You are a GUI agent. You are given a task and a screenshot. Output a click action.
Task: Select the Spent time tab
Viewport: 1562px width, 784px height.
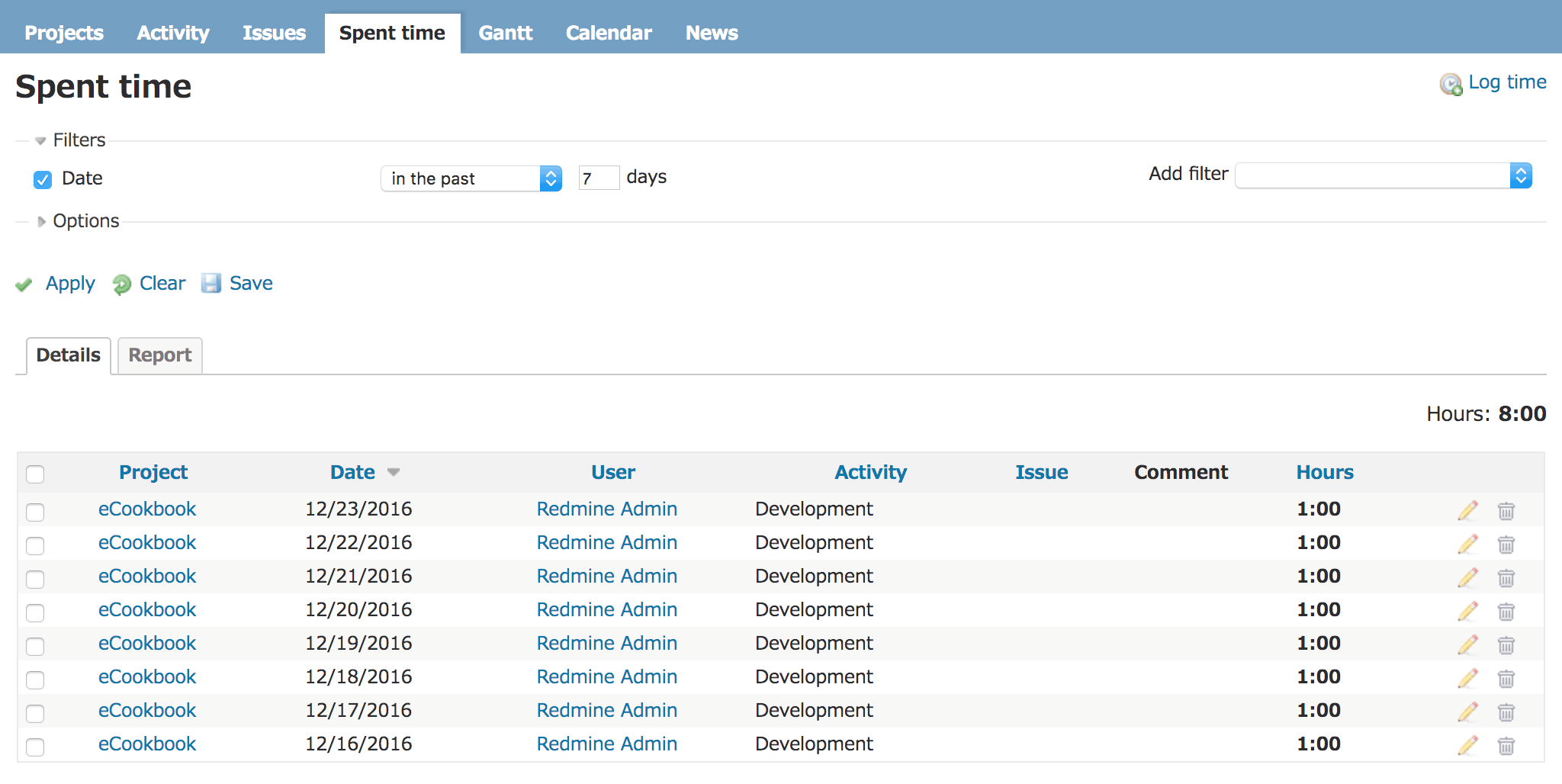coord(392,33)
